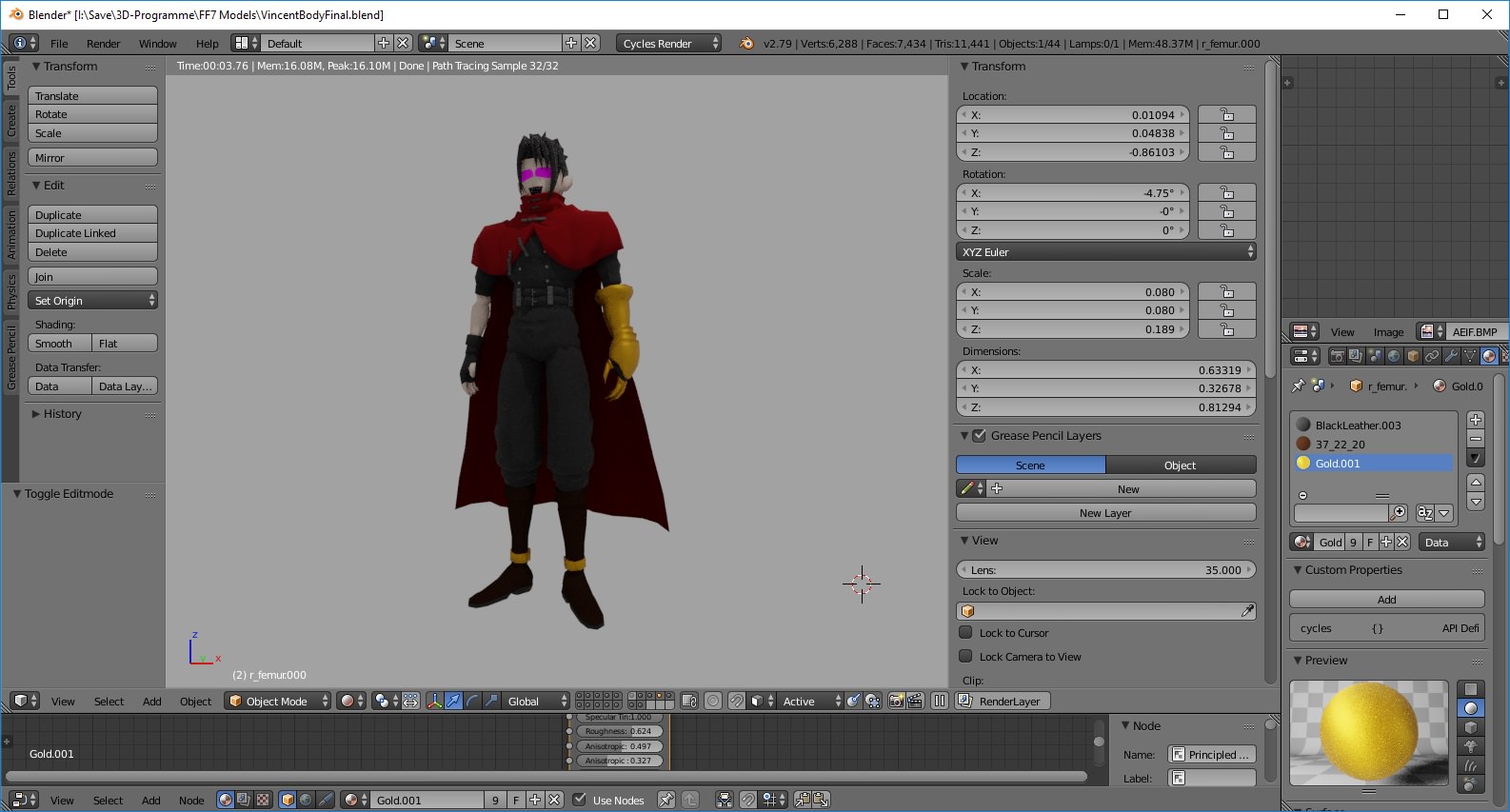Select Compositing node tree type icon
This screenshot has height=812, width=1510.
pyautogui.click(x=244, y=800)
